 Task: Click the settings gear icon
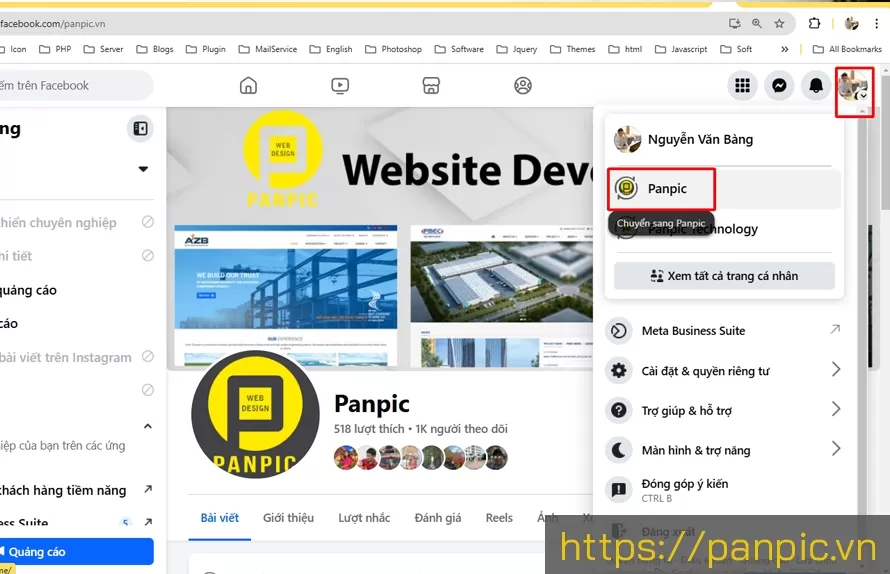point(619,371)
